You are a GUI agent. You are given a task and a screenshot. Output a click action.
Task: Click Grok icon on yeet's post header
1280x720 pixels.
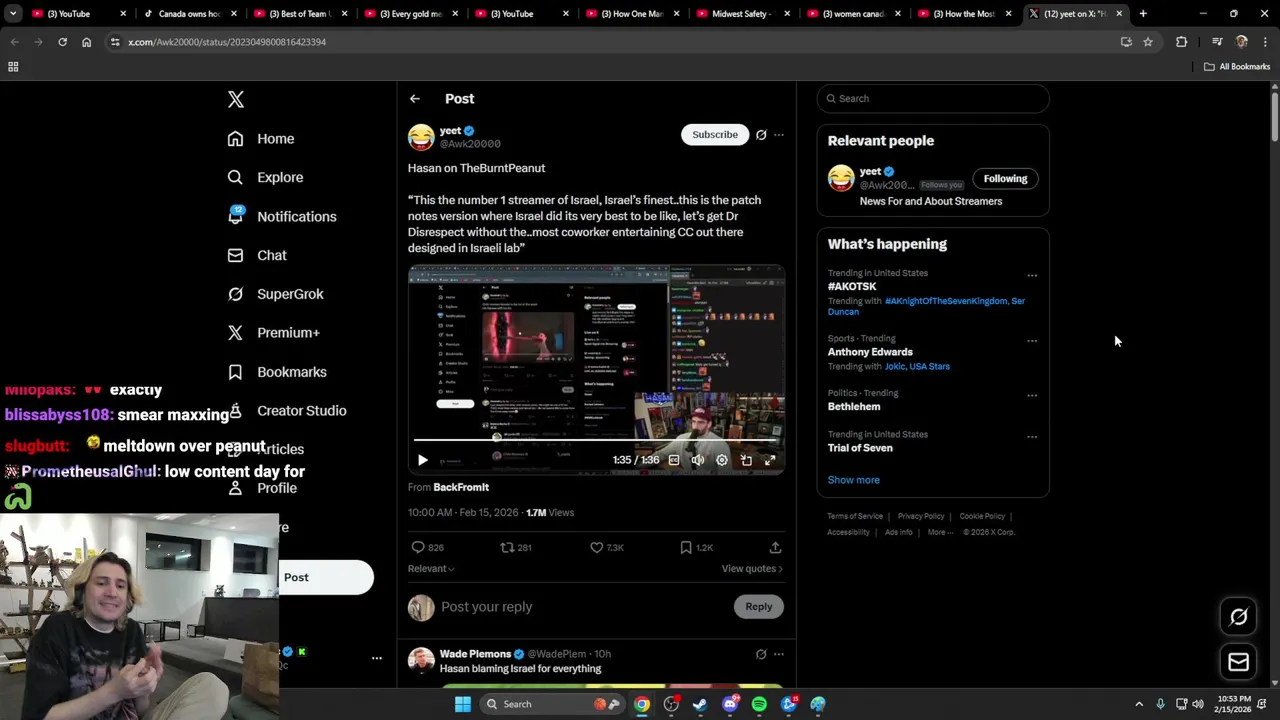coord(761,135)
